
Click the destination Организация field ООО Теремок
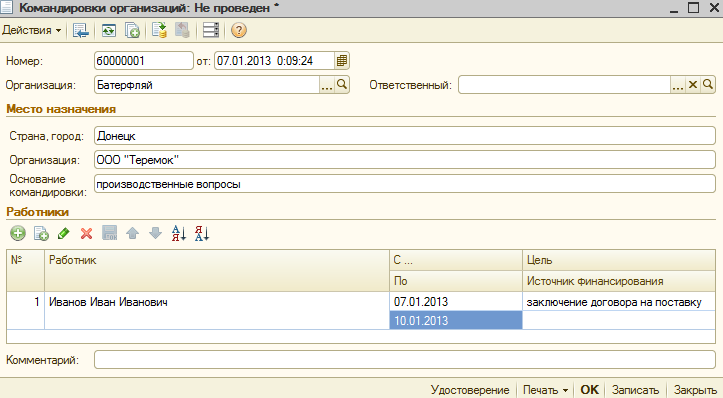405,160
